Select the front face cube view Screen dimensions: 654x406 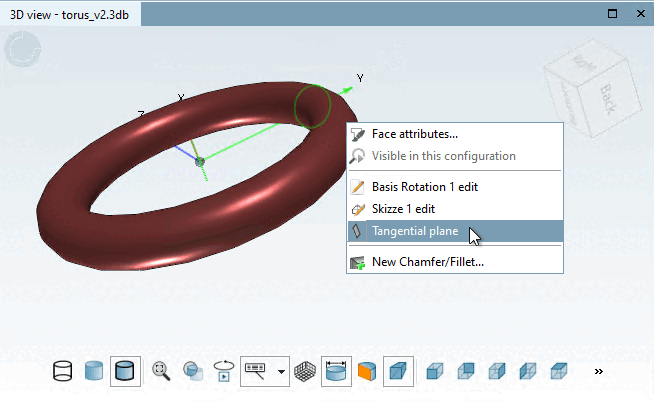point(435,371)
